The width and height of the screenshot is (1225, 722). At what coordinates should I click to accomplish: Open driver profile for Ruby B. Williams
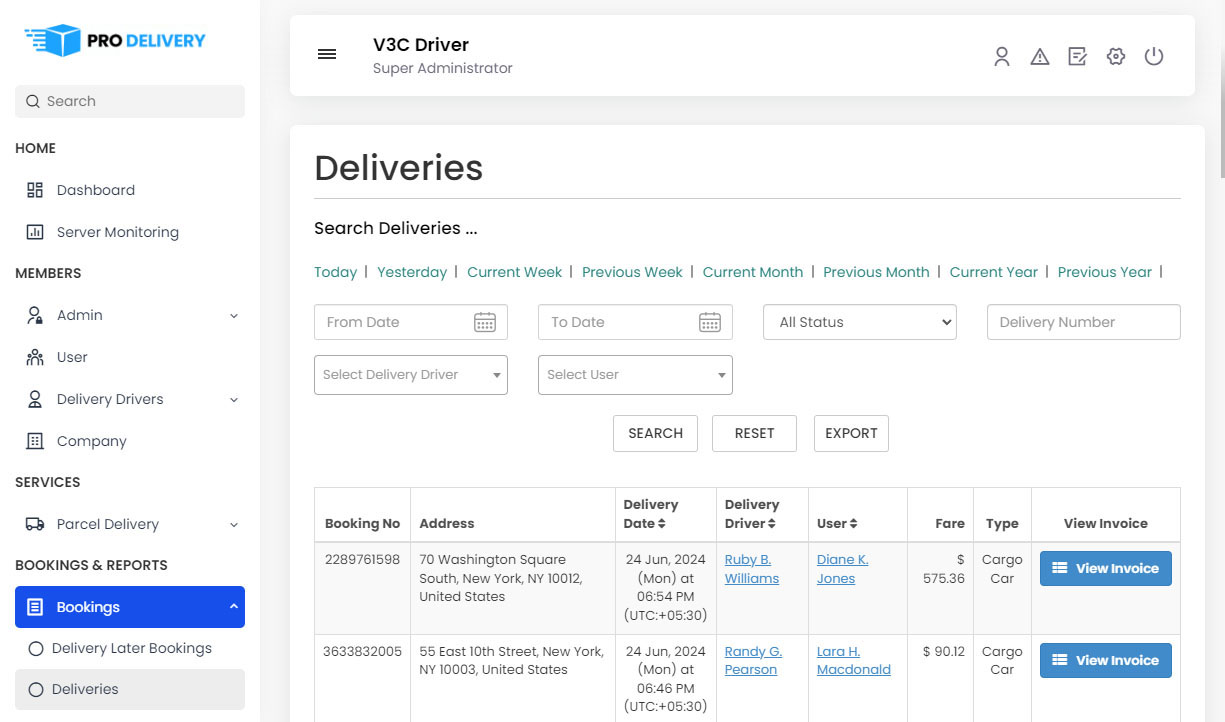[751, 568]
